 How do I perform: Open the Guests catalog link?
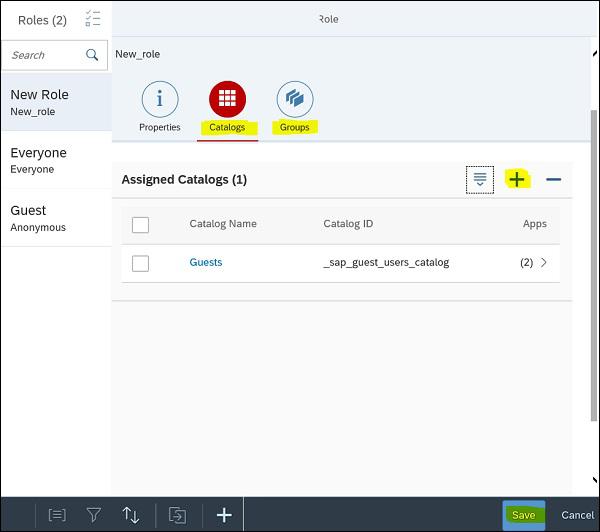(206, 263)
